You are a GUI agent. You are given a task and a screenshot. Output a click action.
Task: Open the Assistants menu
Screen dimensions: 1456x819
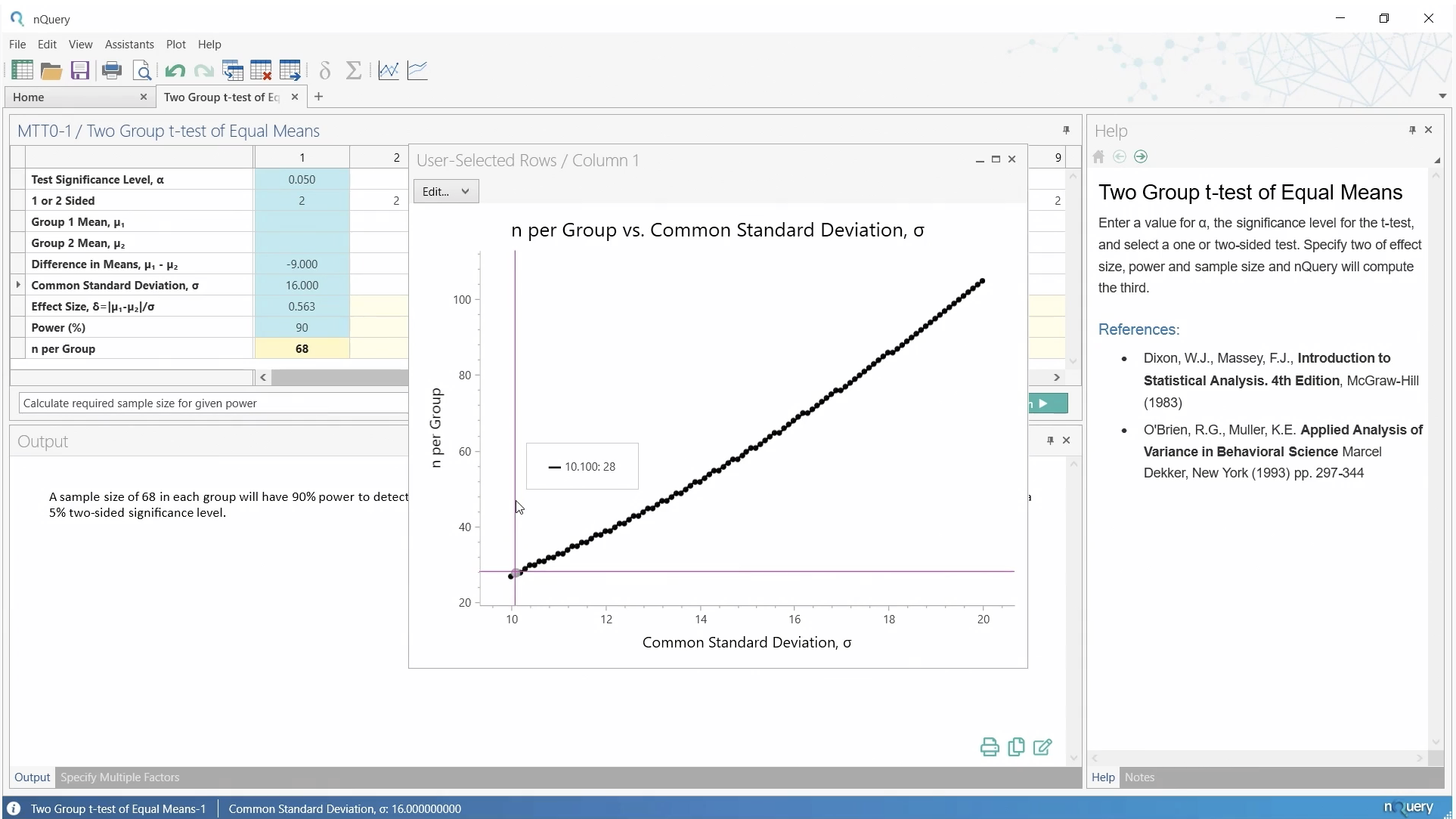pos(129,45)
